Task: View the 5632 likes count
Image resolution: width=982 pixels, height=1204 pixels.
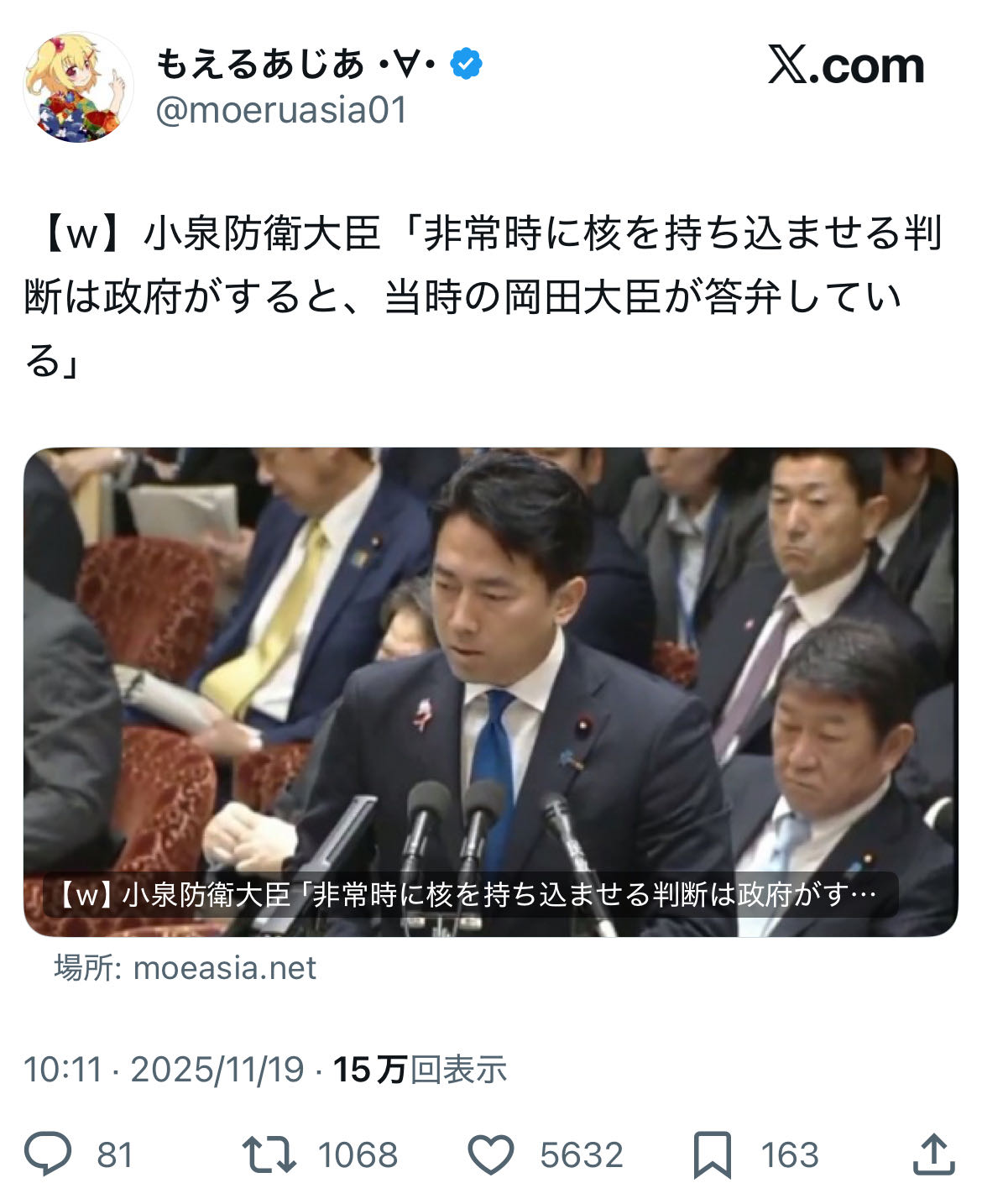Action: pyautogui.click(x=582, y=1155)
